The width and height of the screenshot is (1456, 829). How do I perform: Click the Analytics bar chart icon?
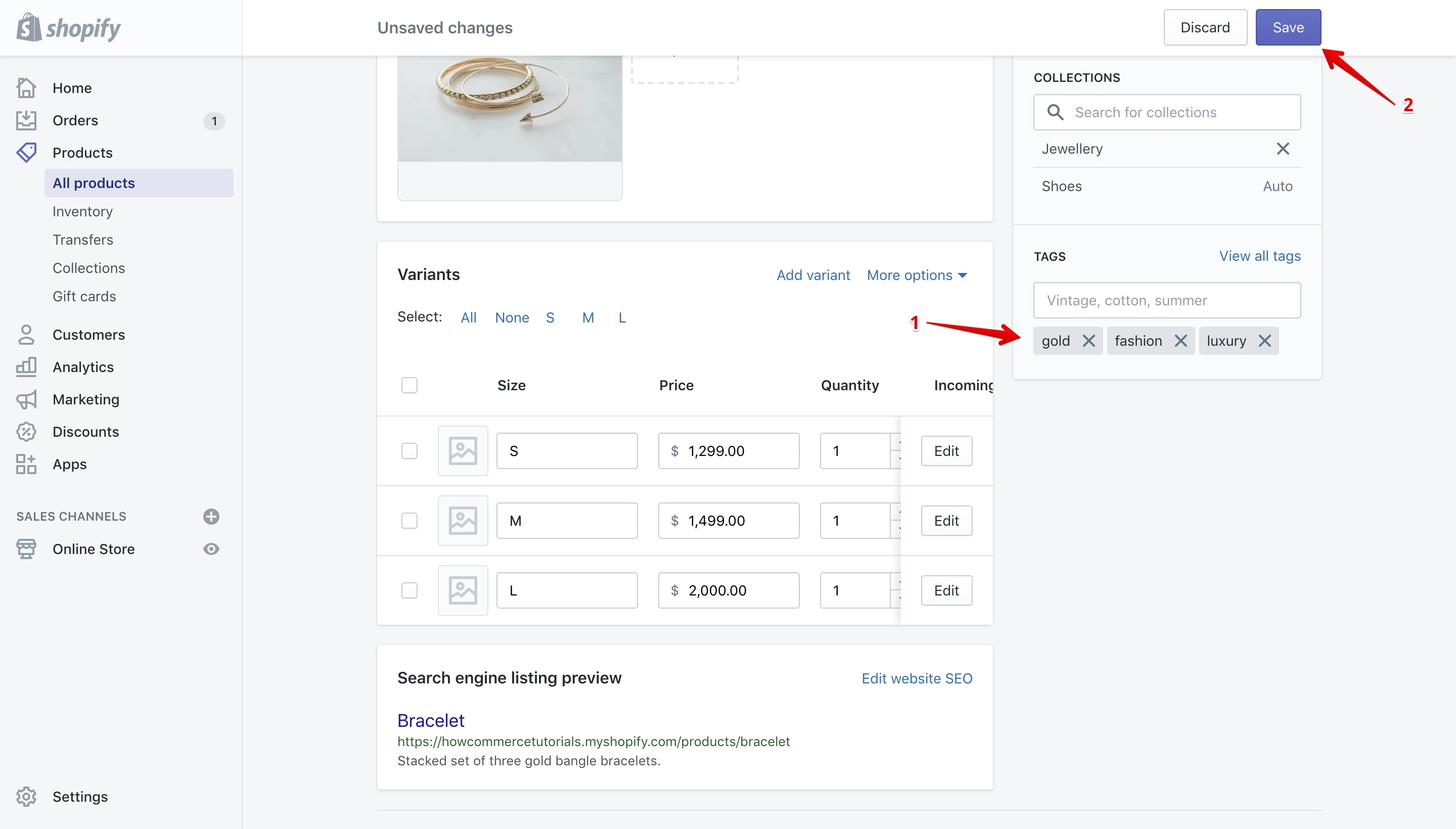26,367
